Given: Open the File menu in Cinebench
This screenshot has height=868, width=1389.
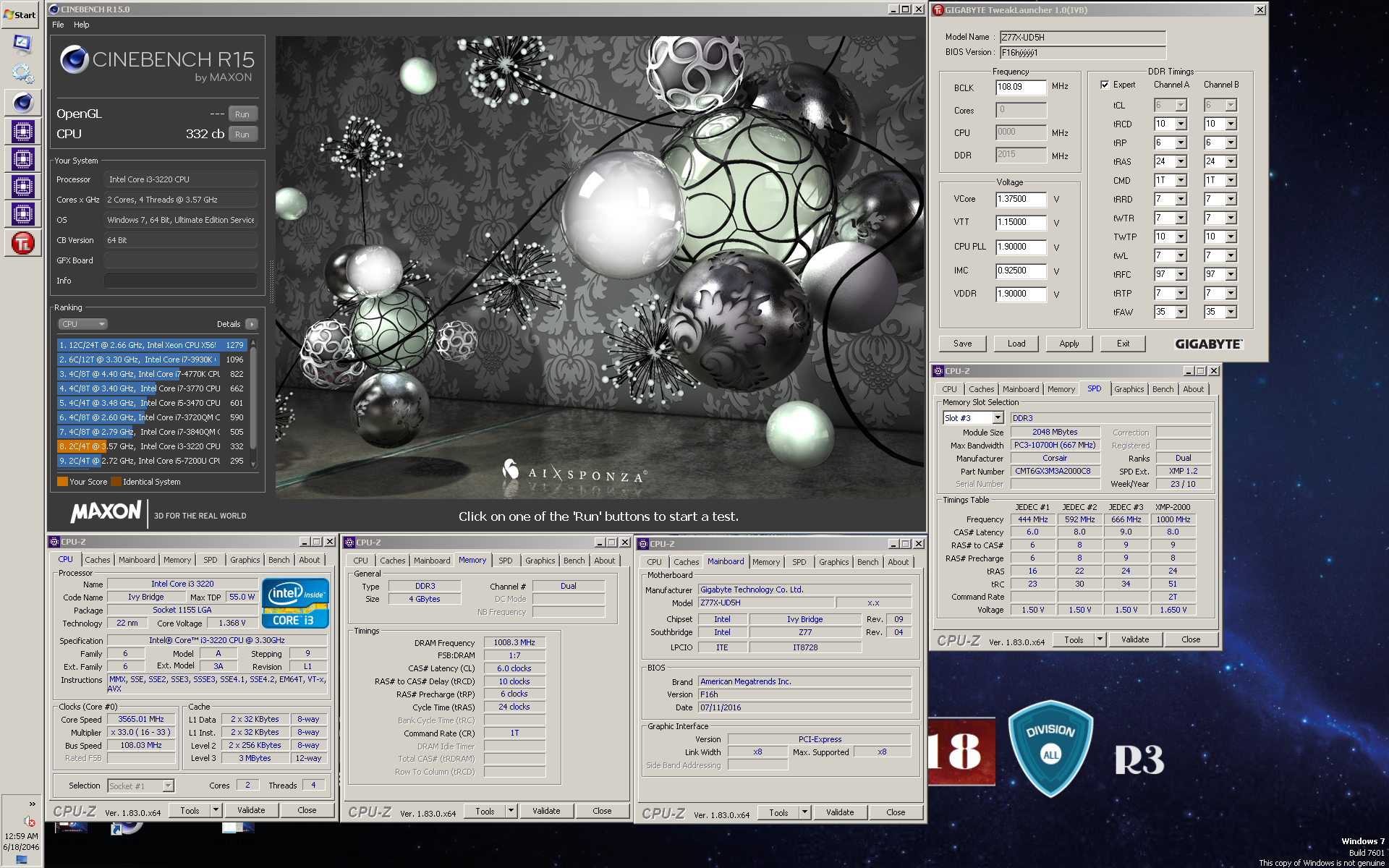Looking at the screenshot, I should point(58,25).
